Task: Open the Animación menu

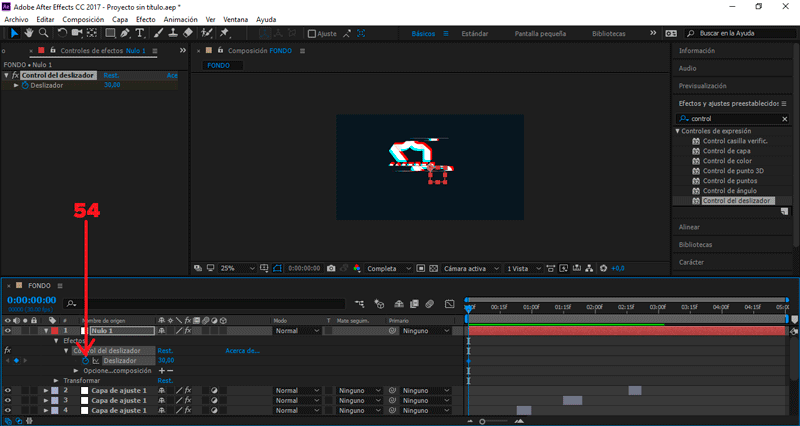Action: point(180,19)
